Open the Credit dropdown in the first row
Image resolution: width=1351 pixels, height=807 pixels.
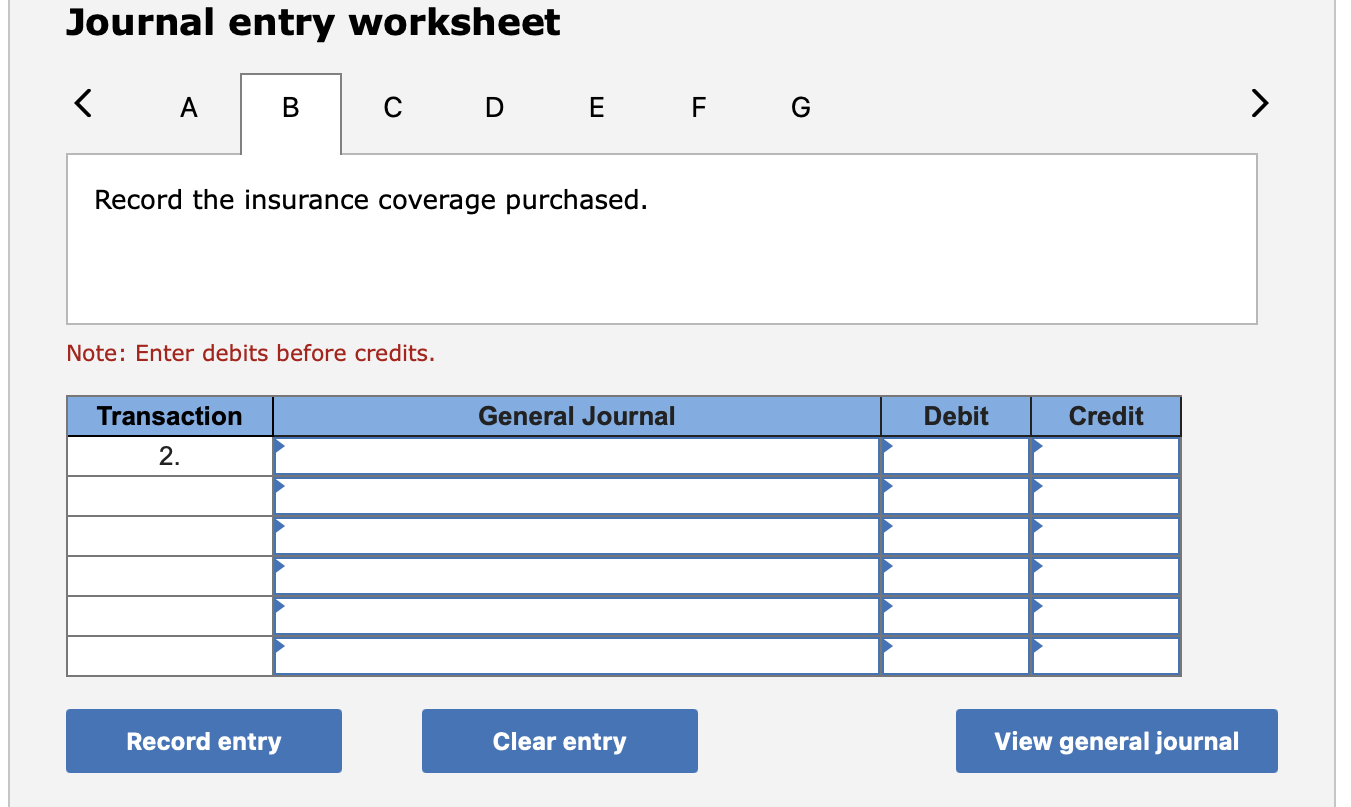[x=1036, y=447]
